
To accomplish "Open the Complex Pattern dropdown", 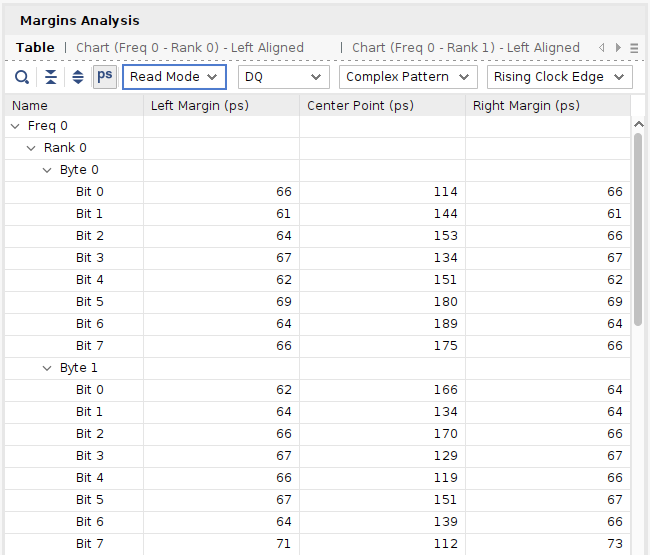I will (x=408, y=77).
